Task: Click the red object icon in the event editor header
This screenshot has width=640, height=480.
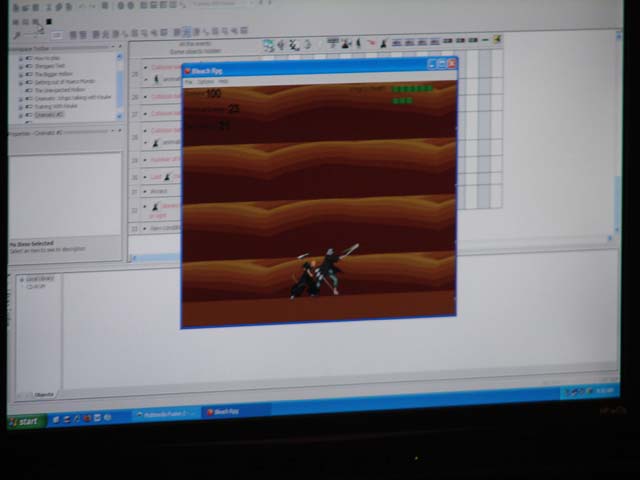Action: [371, 43]
